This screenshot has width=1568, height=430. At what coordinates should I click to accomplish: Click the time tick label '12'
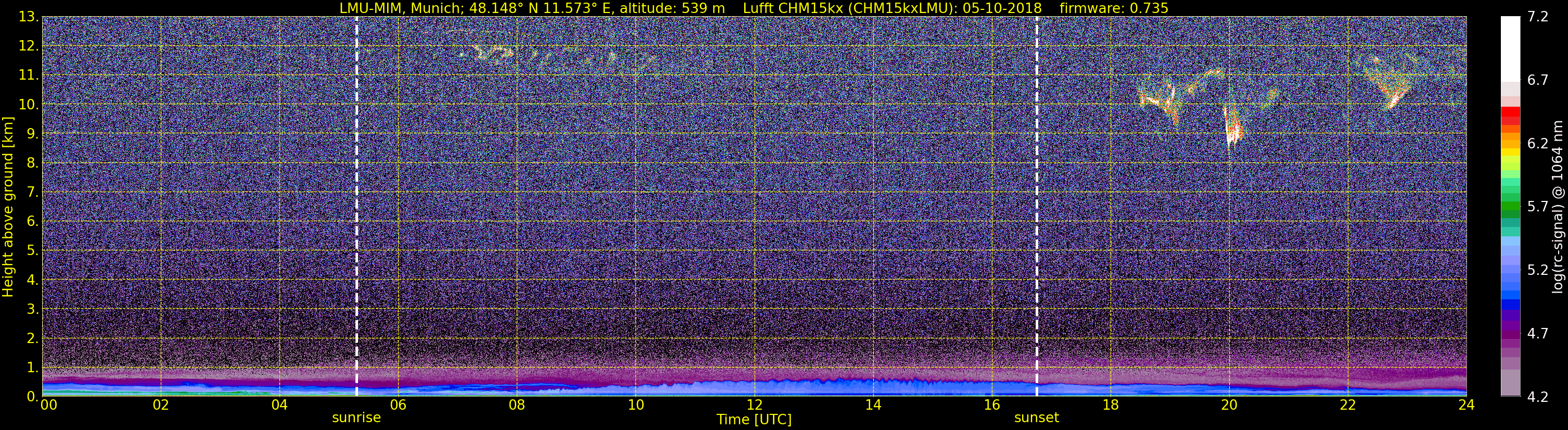[x=754, y=405]
